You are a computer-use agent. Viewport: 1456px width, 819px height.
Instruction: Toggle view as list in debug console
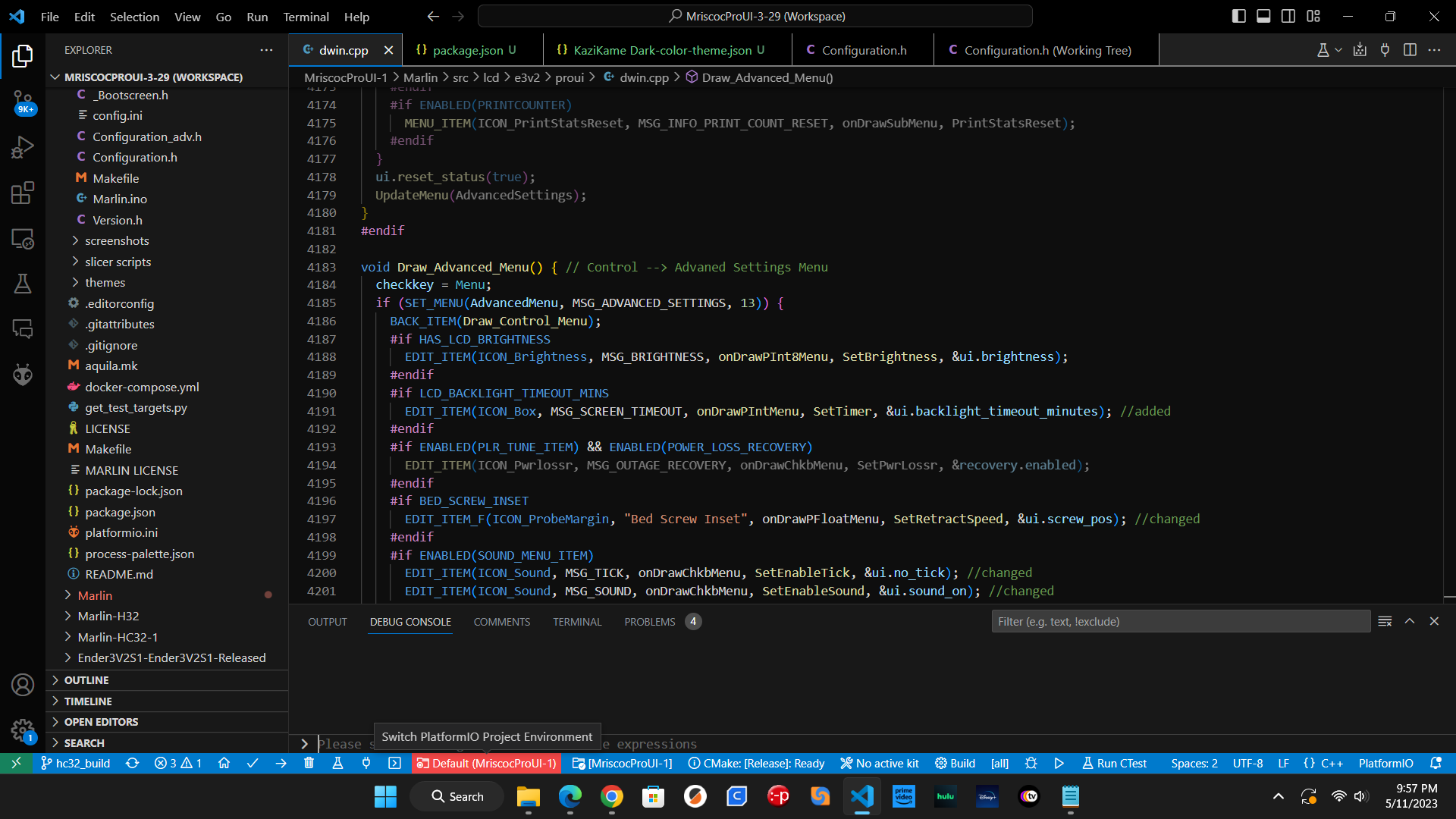[x=1385, y=621]
